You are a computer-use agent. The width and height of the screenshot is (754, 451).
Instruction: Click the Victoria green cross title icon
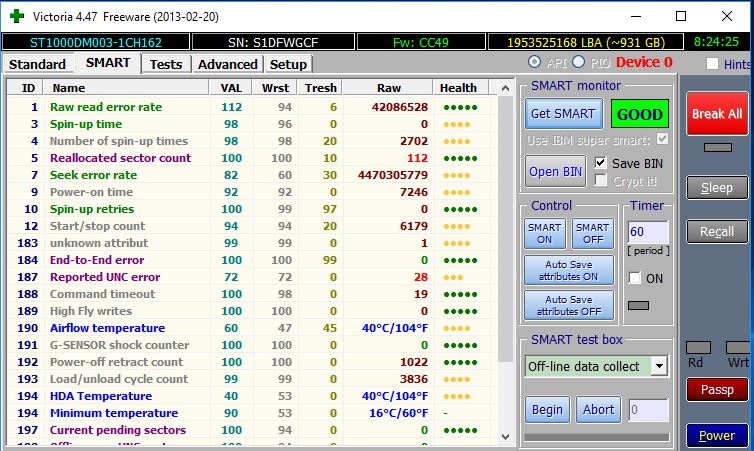coord(16,16)
